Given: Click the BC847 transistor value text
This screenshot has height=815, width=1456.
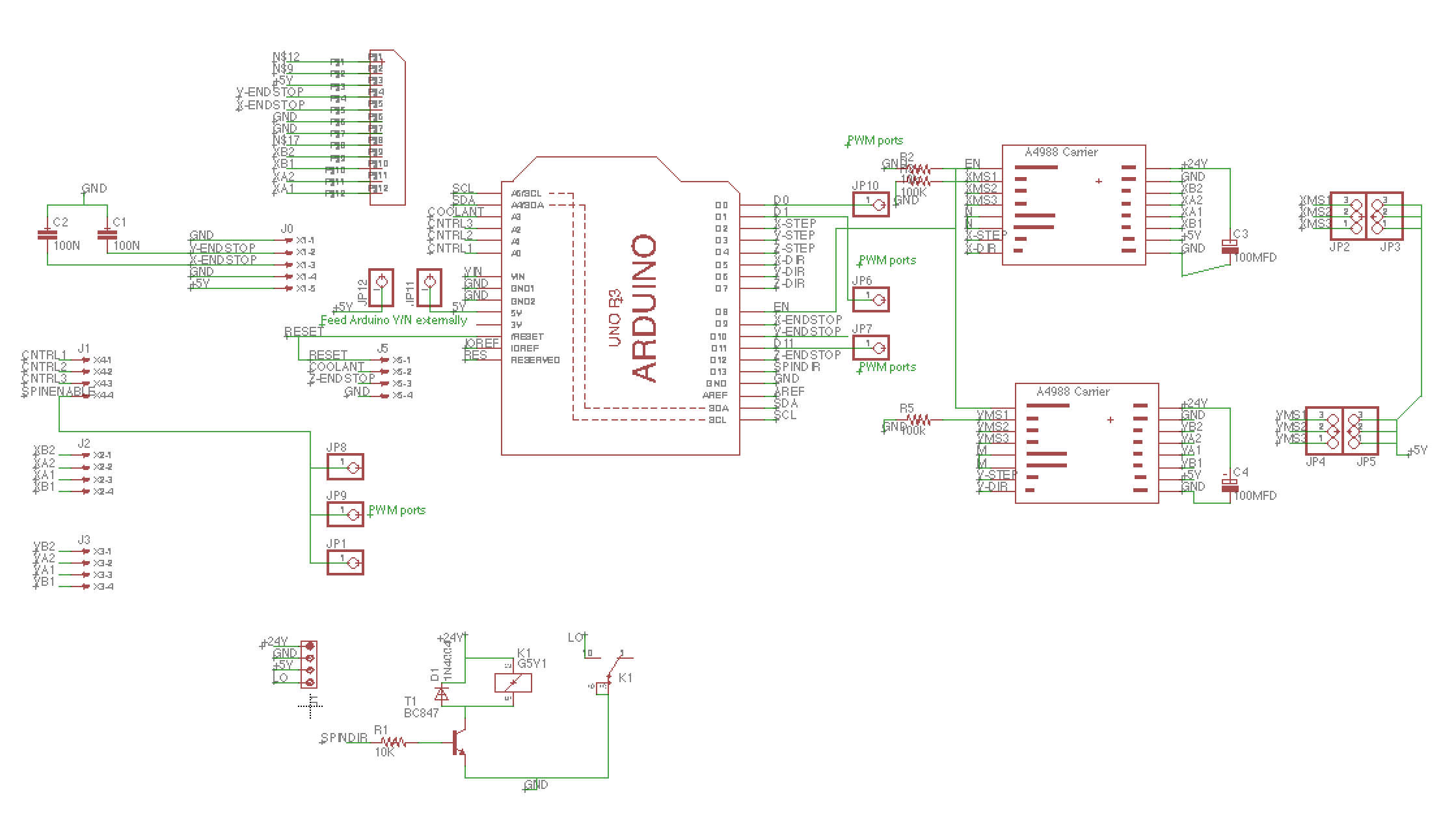Looking at the screenshot, I should click(422, 713).
